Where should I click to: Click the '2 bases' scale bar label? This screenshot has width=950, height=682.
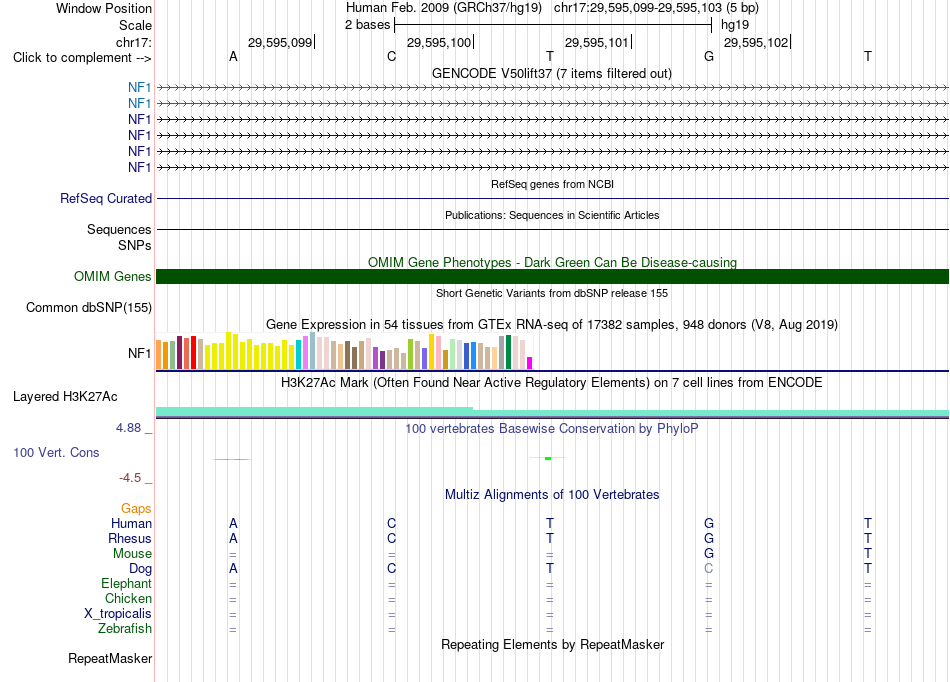point(367,25)
